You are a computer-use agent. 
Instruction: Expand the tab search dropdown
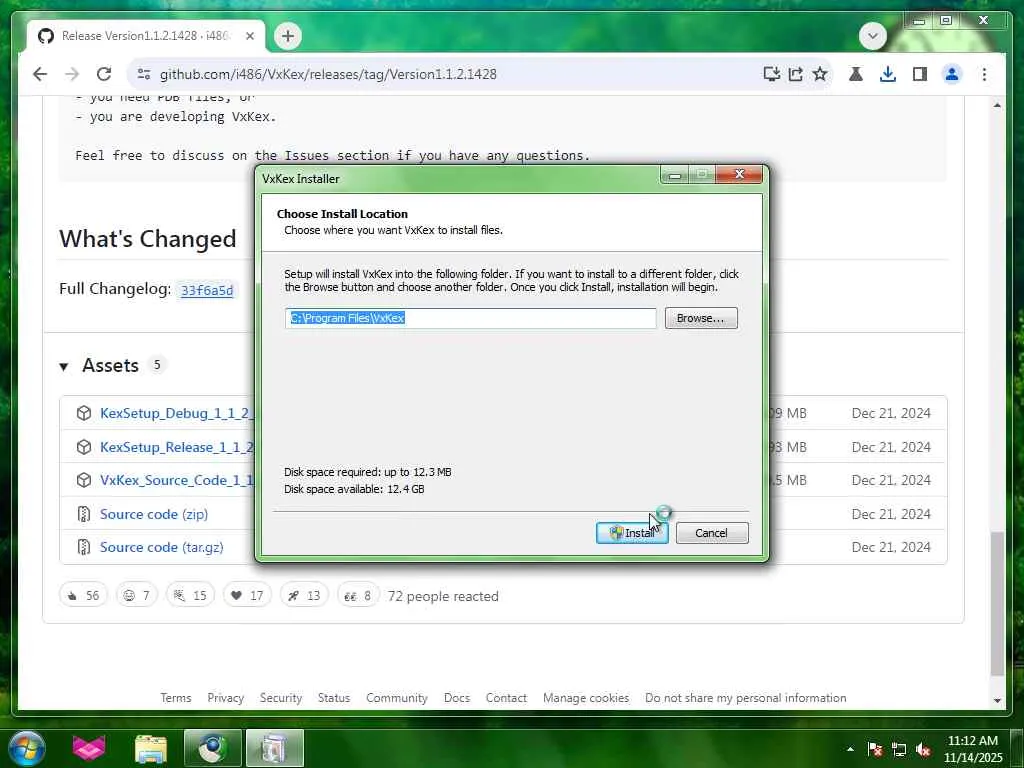point(872,36)
